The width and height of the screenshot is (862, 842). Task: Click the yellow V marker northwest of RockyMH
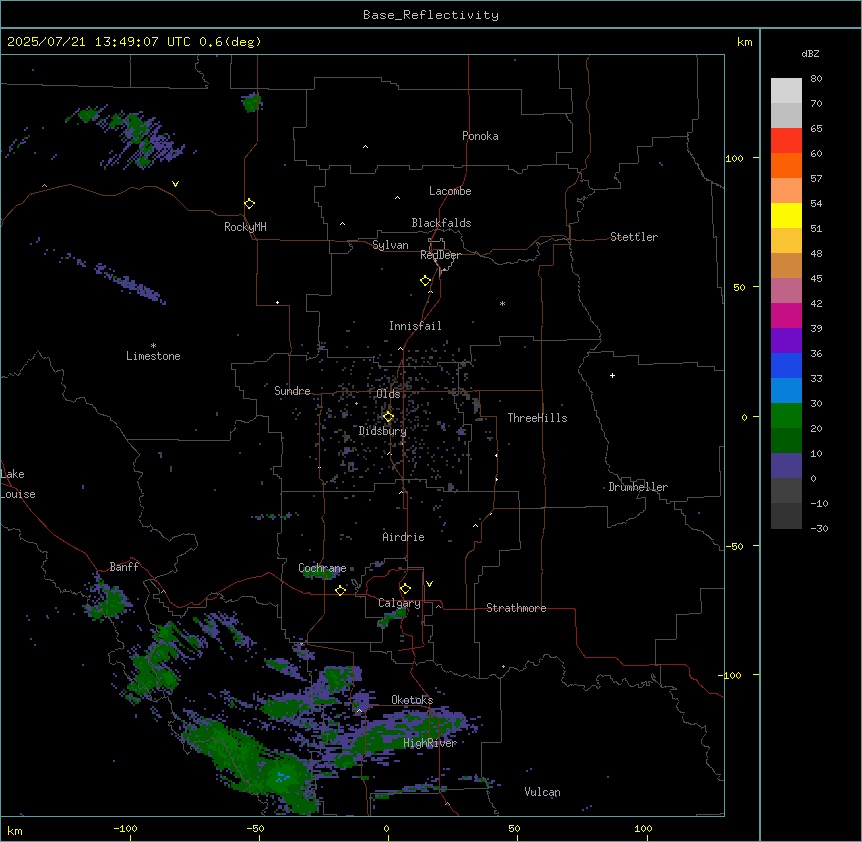click(x=175, y=184)
